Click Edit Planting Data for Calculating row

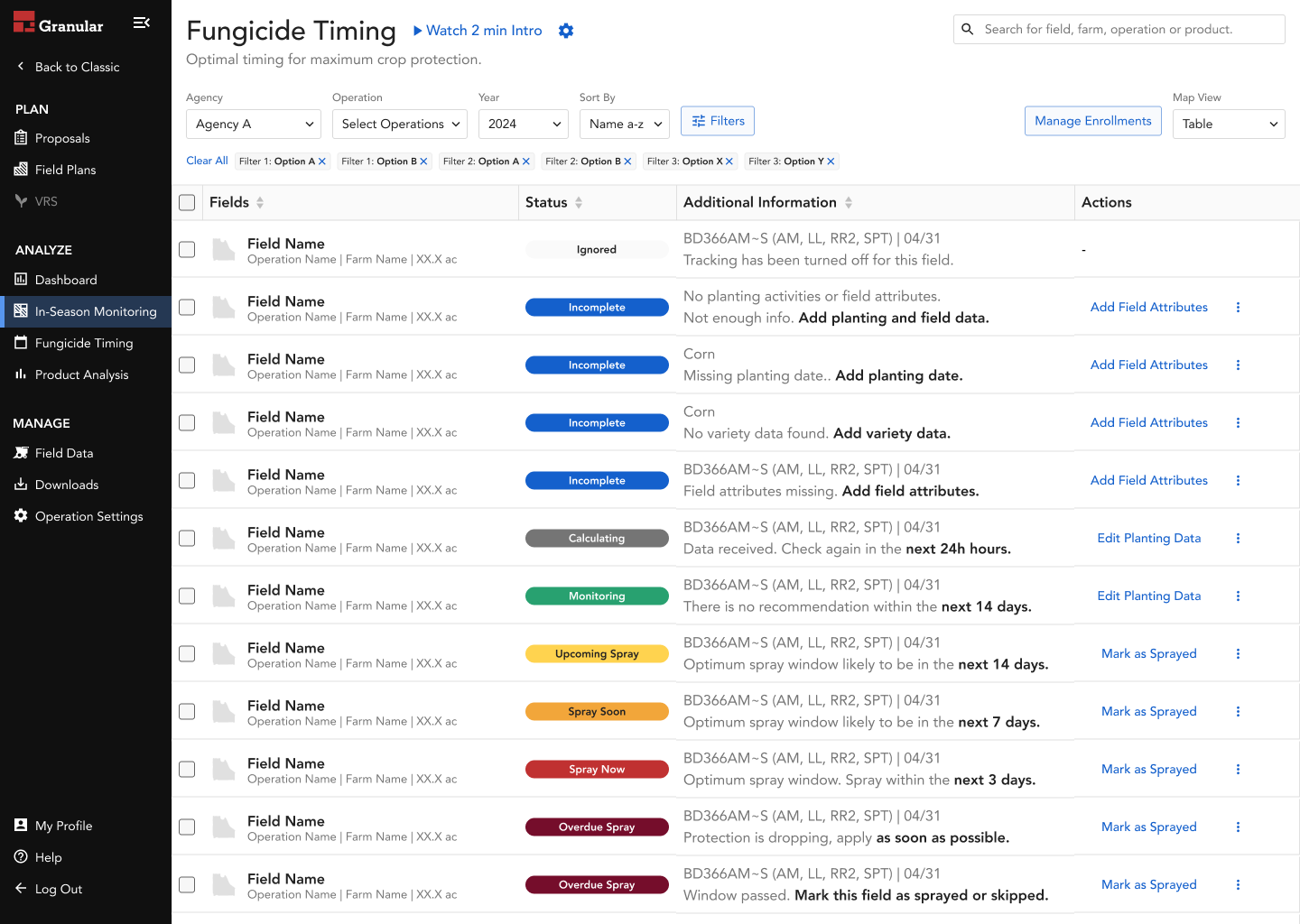pos(1148,539)
